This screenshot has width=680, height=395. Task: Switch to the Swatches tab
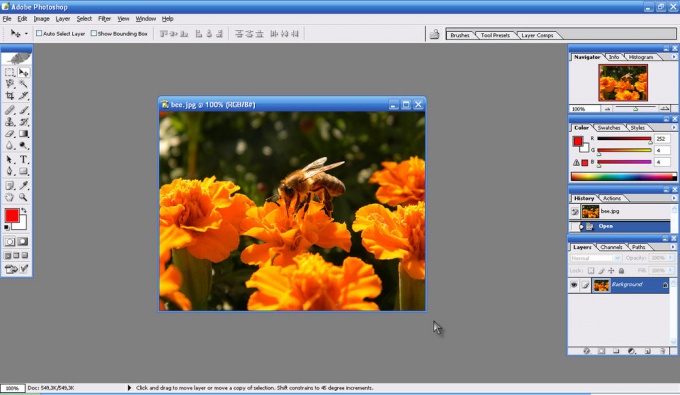coord(608,127)
